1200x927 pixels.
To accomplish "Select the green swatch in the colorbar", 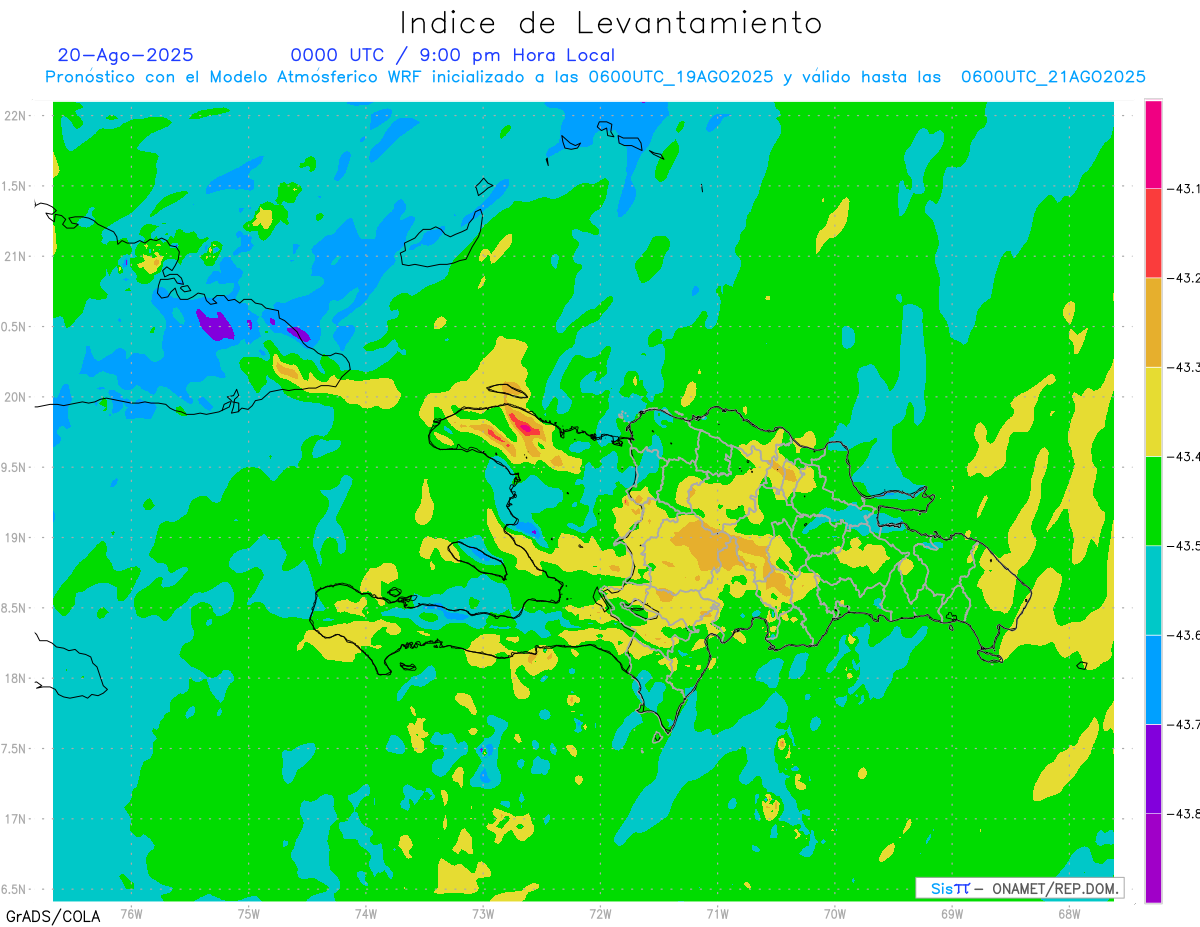I will (x=1153, y=500).
